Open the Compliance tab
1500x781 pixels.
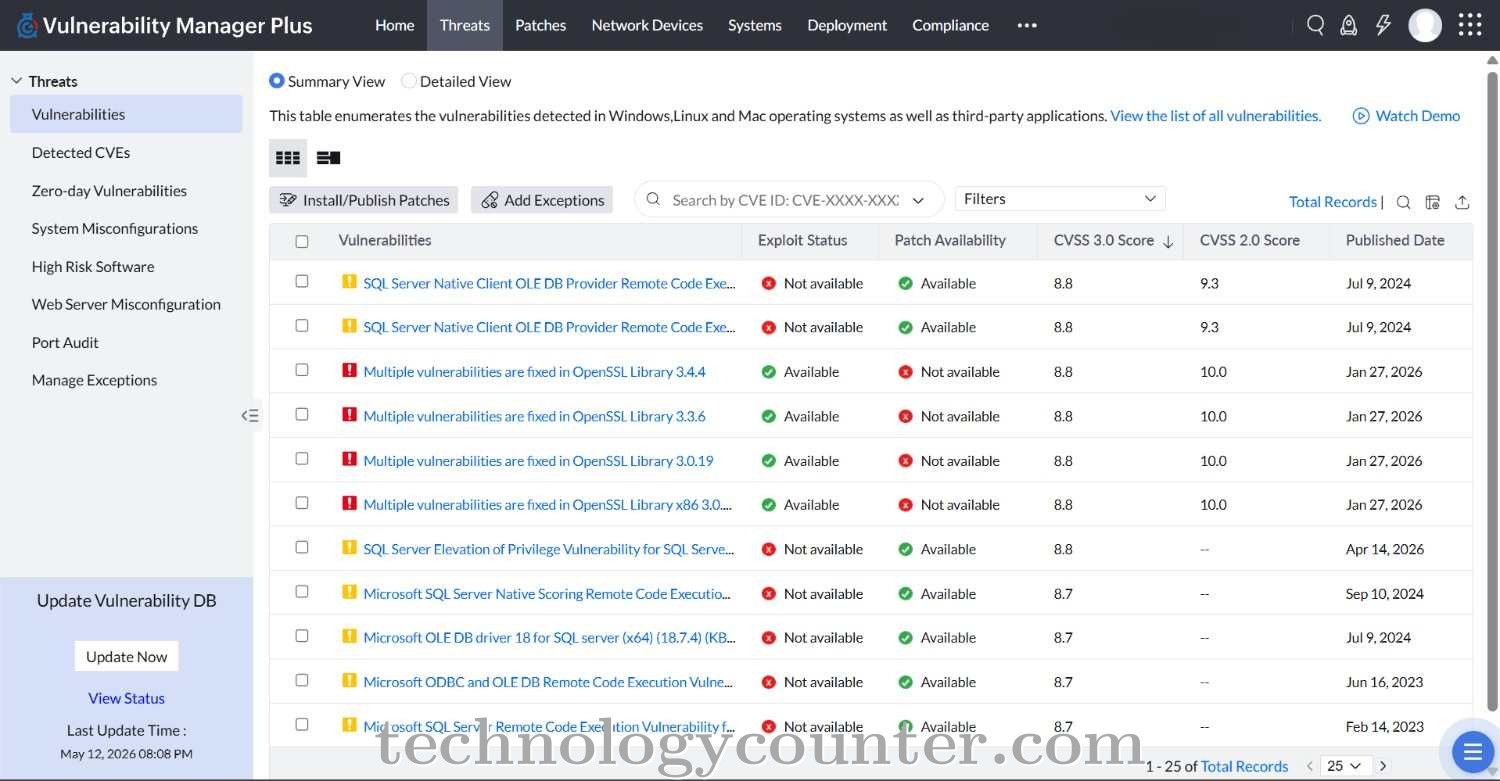950,25
